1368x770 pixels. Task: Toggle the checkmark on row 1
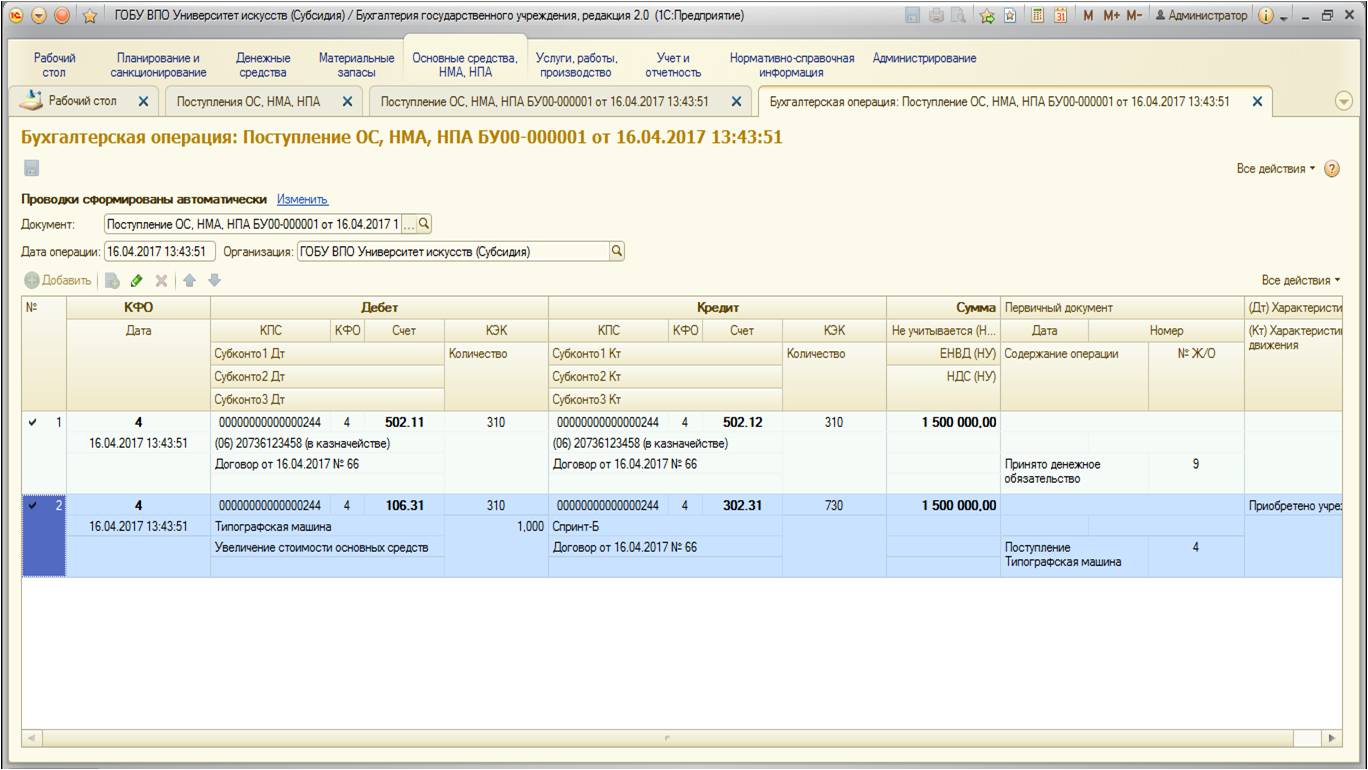pyautogui.click(x=33, y=423)
